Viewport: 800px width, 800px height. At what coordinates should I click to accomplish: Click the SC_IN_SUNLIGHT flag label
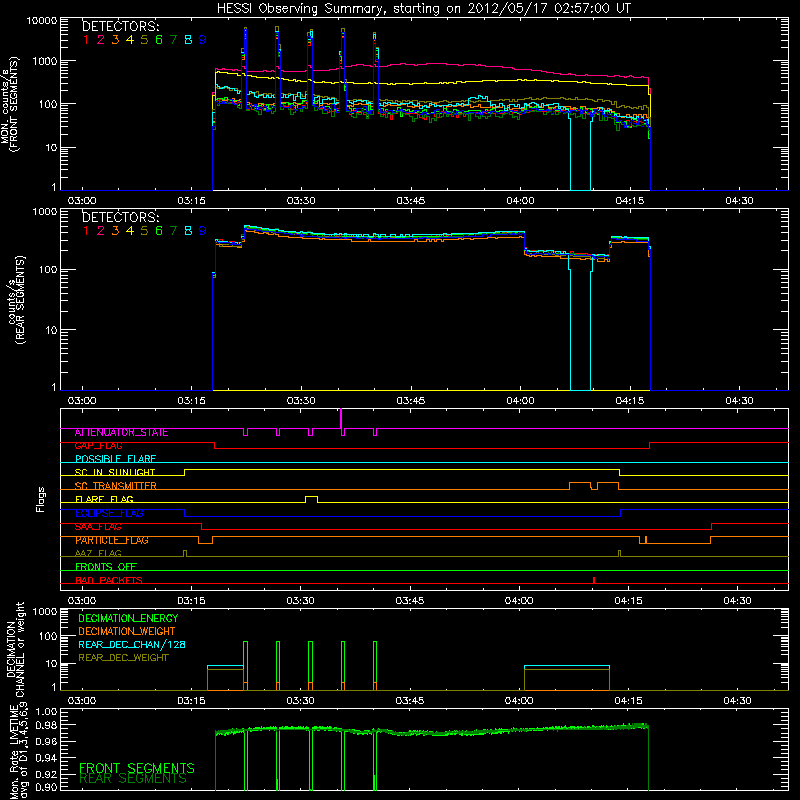click(115, 472)
